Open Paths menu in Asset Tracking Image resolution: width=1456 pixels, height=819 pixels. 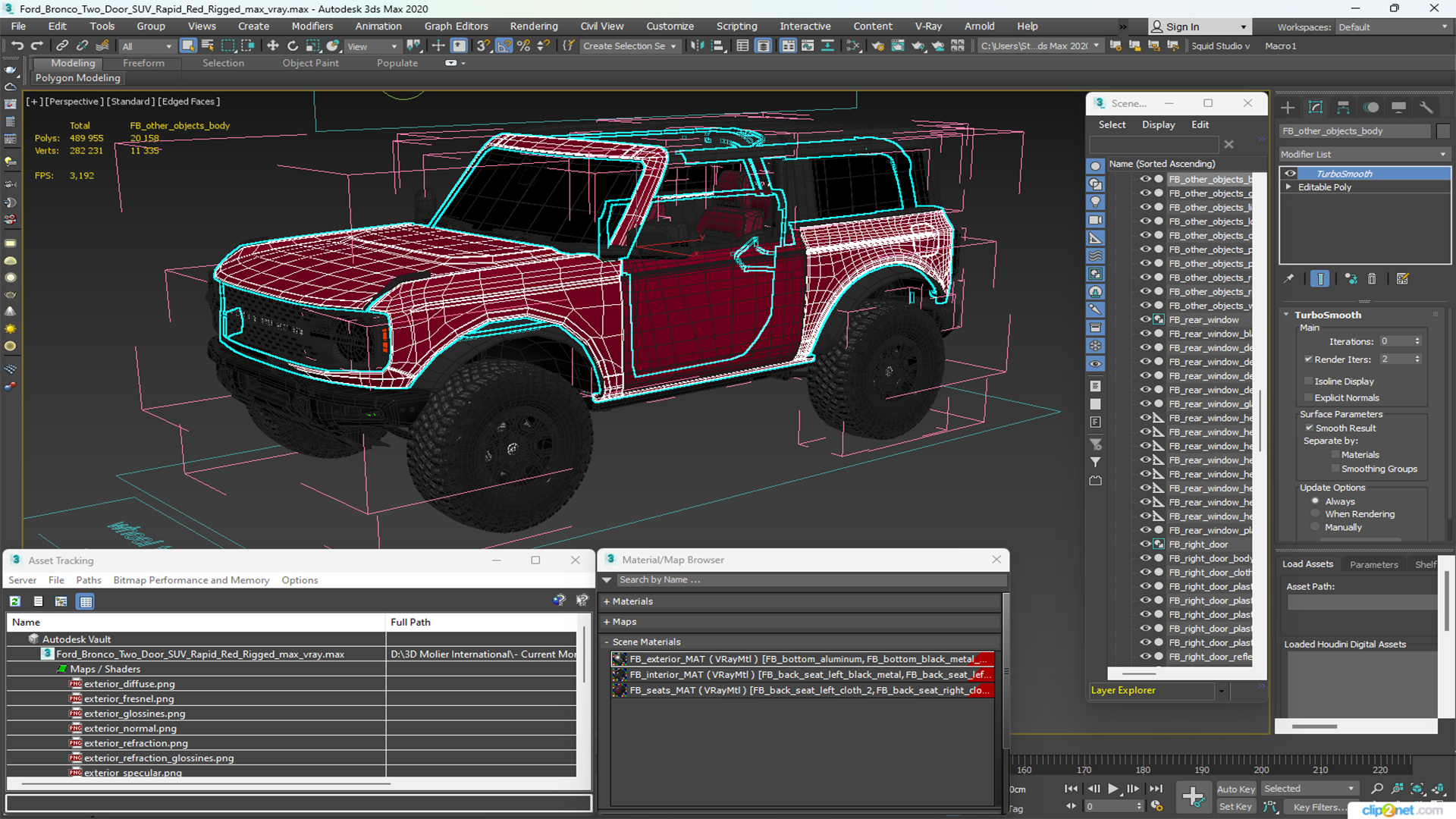pos(88,580)
